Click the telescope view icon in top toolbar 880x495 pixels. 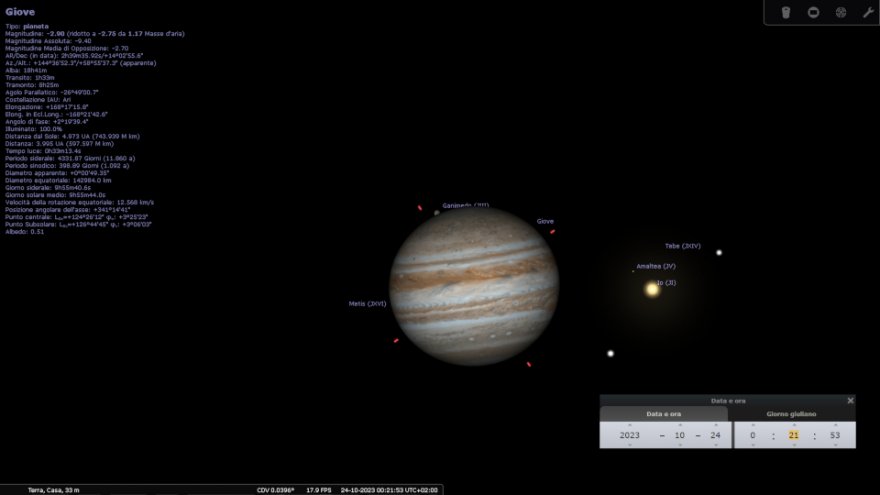[787, 13]
